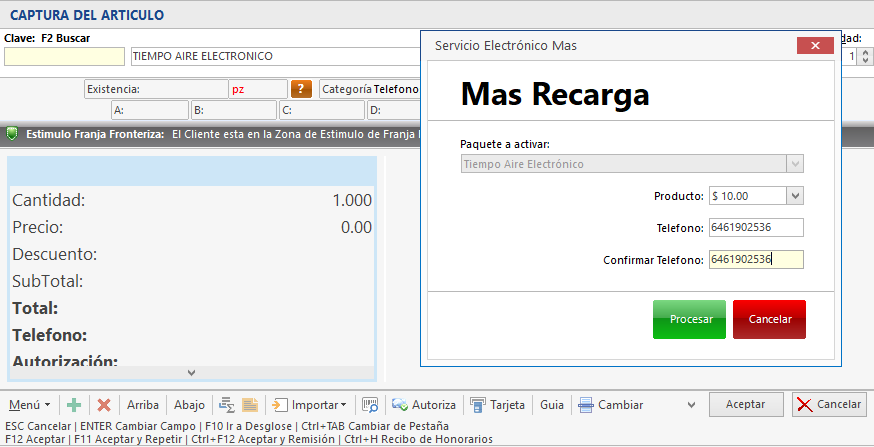Image resolution: width=874 pixels, height=447 pixels.
Task: Click the Existencia field
Action: click(x=156, y=89)
